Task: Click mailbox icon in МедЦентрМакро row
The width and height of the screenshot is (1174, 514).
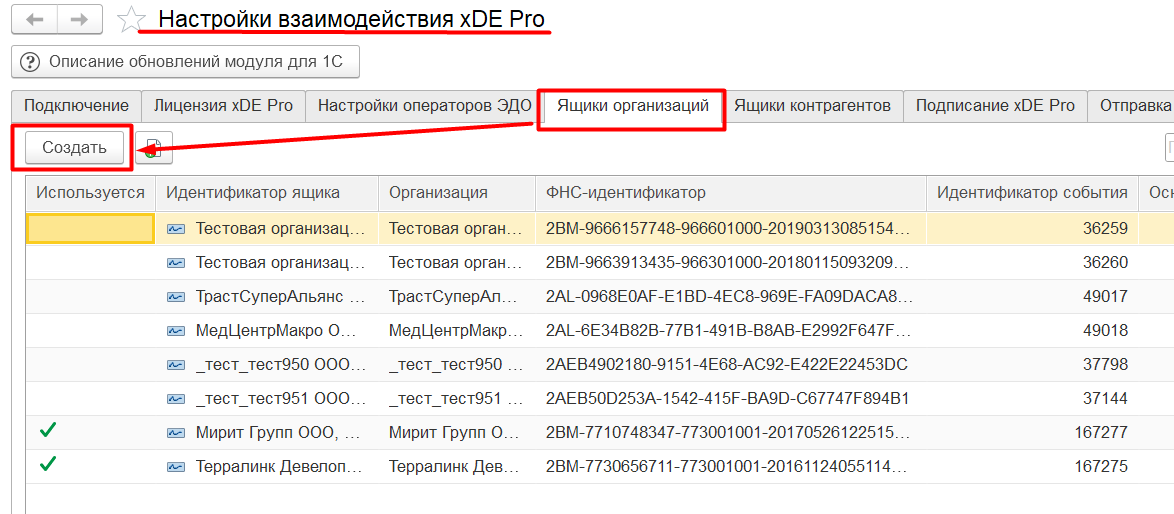Action: (x=176, y=331)
